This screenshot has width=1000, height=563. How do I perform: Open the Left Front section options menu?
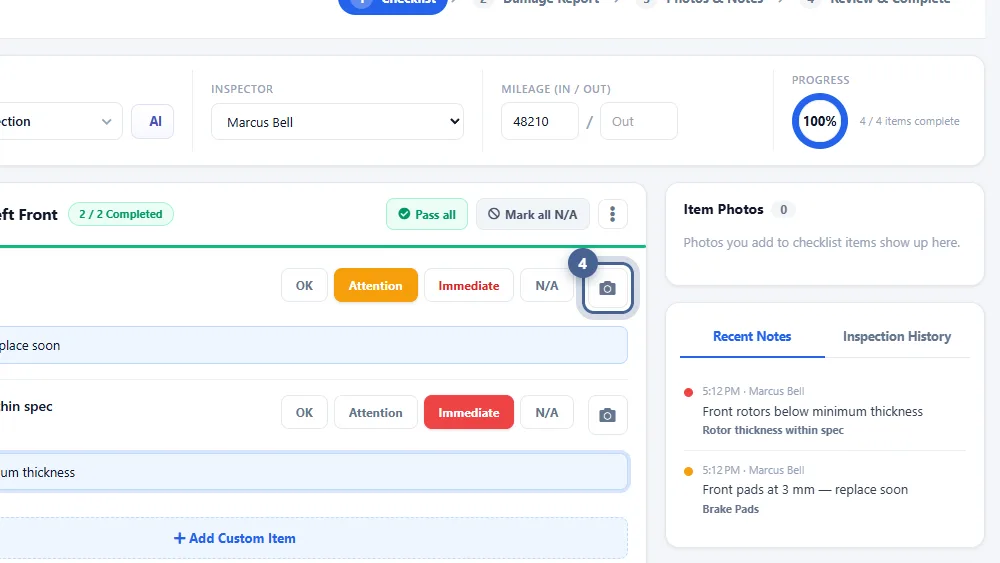point(612,214)
